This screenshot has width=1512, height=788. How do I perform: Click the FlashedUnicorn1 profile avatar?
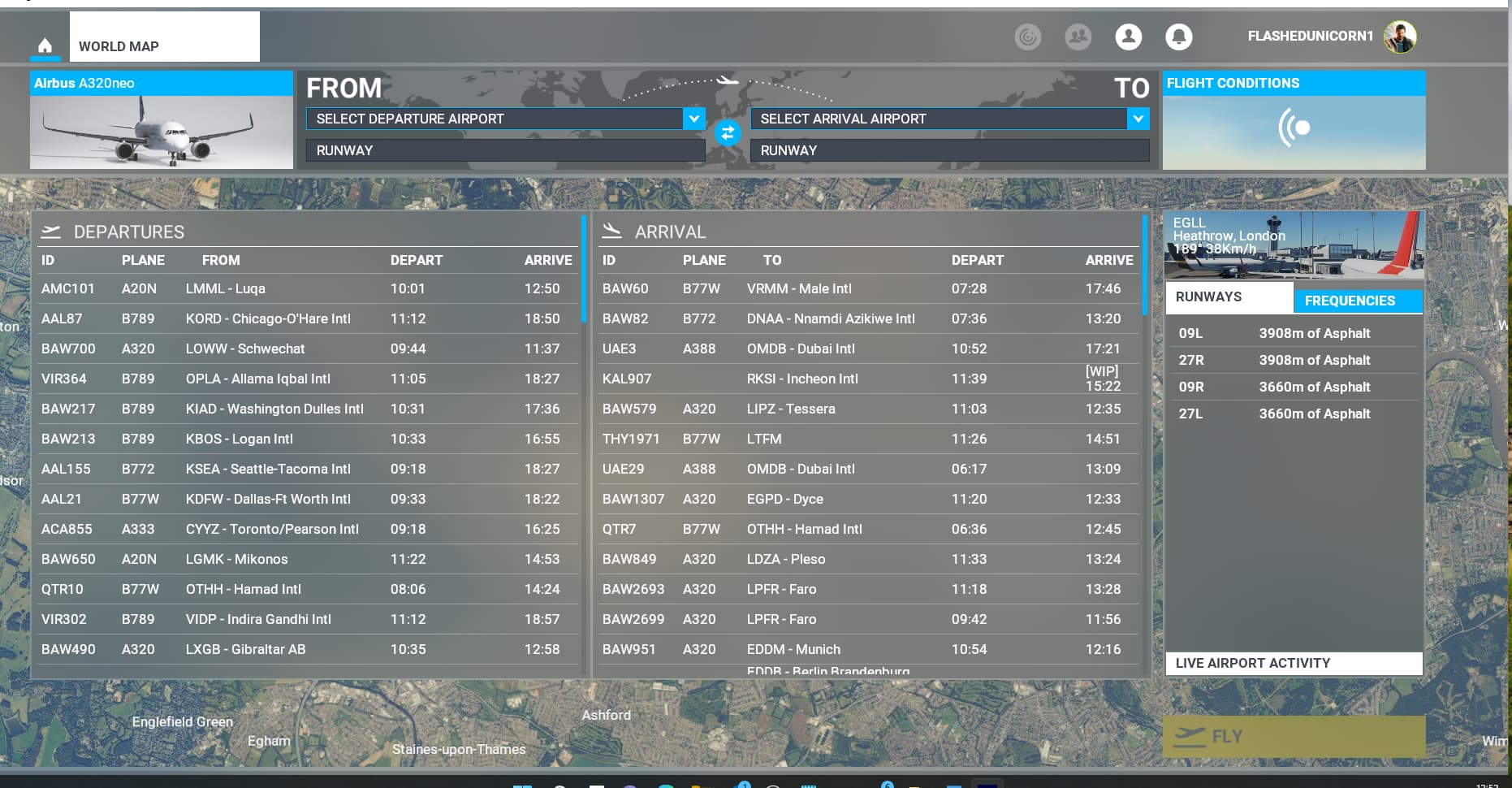1400,37
